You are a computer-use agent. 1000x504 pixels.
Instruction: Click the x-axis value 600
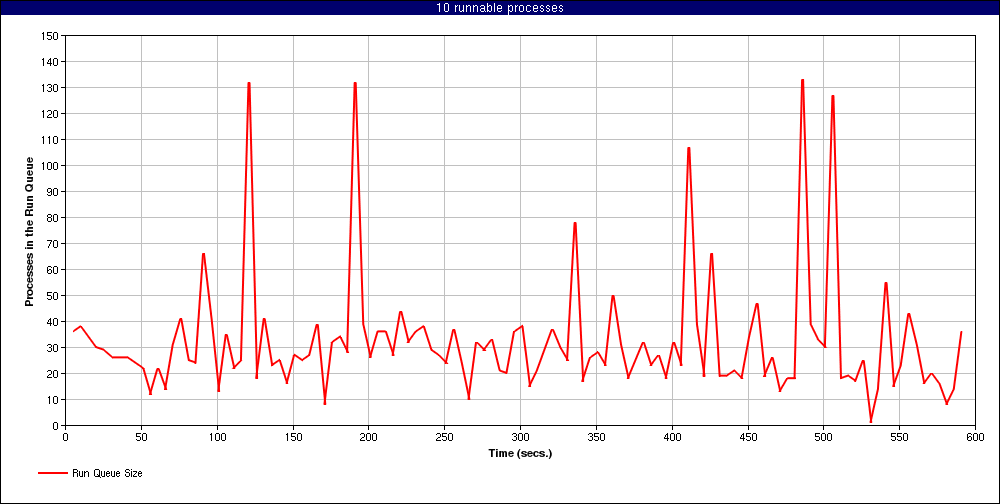pyautogui.click(x=975, y=438)
